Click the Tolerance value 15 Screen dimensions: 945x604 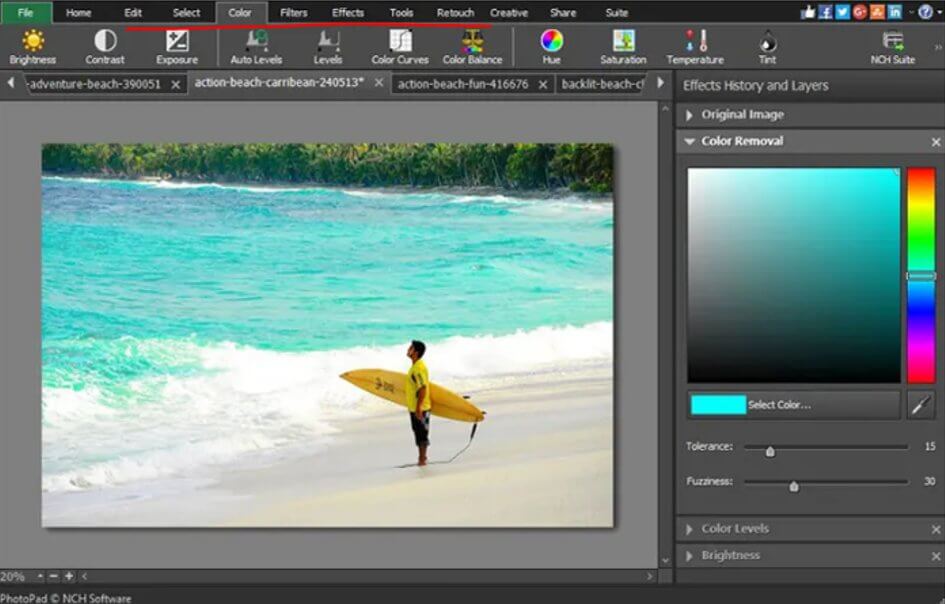929,447
